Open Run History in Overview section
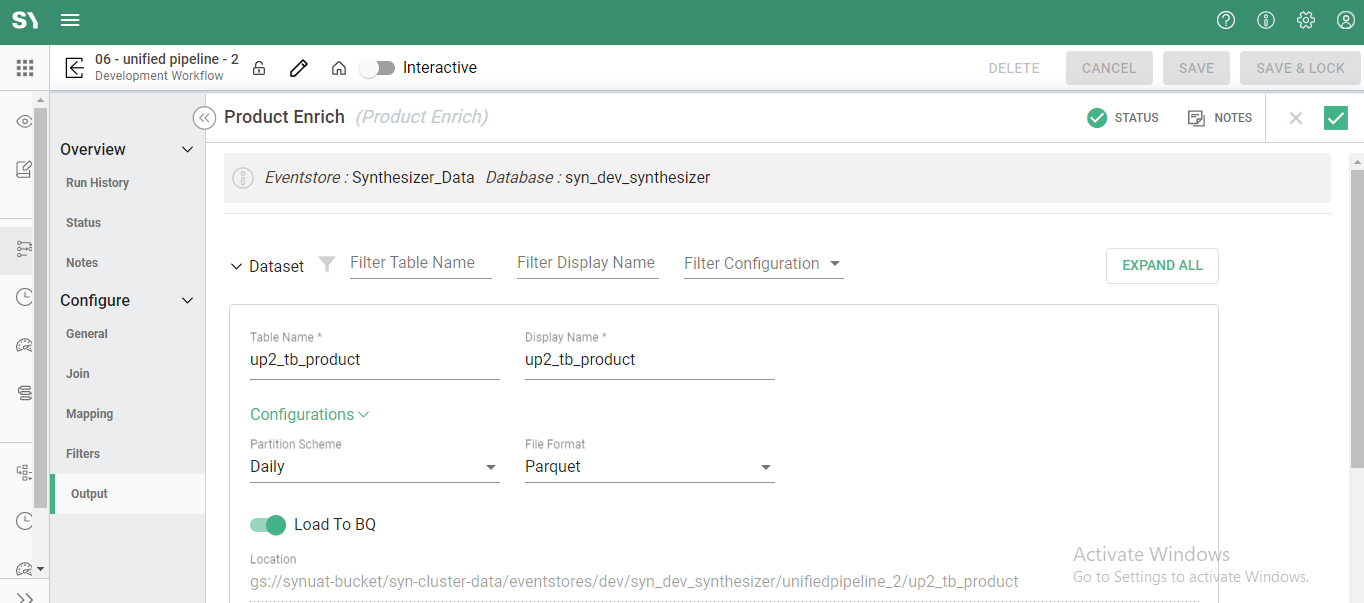This screenshot has height=603, width=1364. click(x=97, y=183)
